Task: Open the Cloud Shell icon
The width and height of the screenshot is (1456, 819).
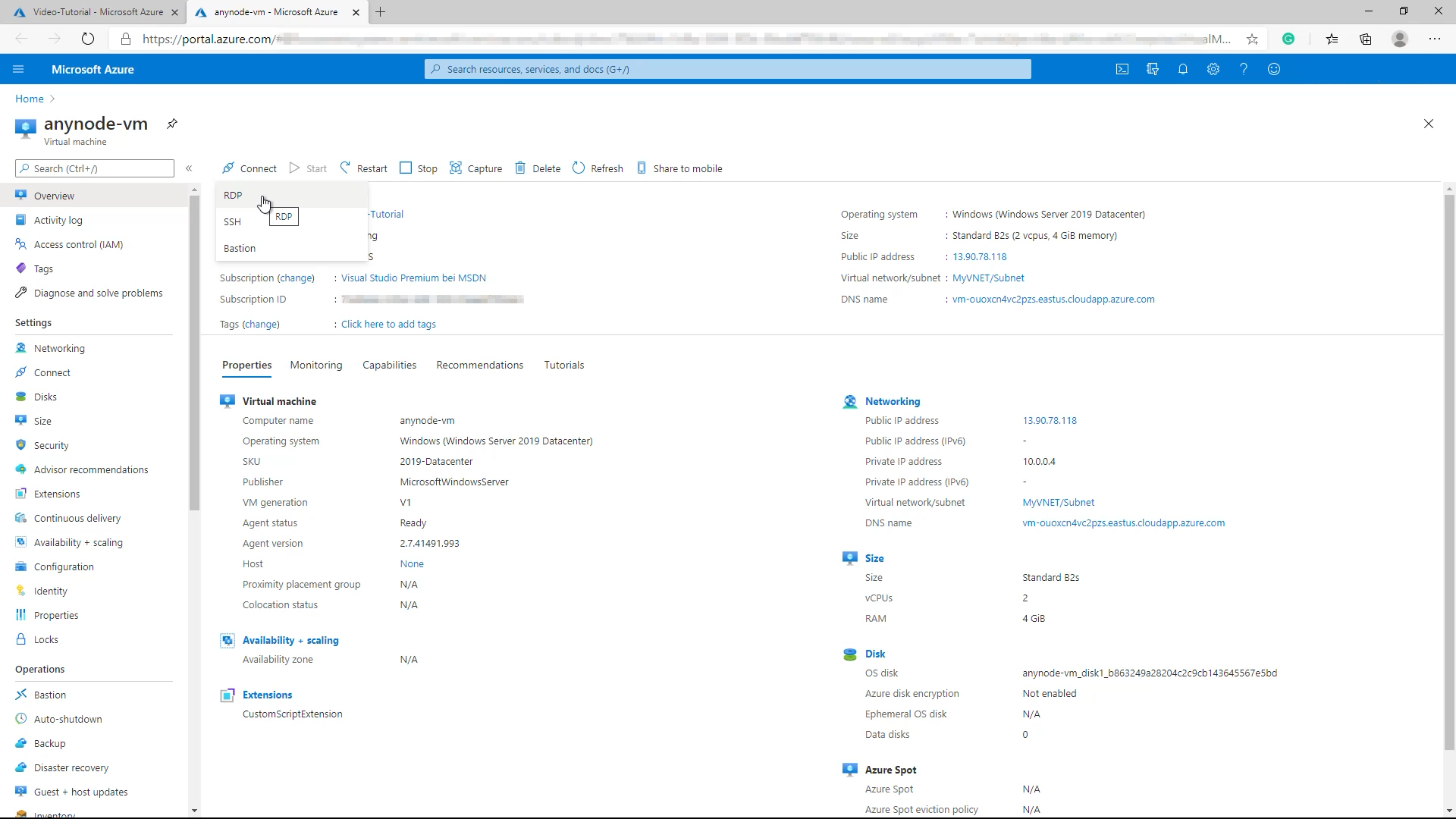Action: click(x=1122, y=69)
